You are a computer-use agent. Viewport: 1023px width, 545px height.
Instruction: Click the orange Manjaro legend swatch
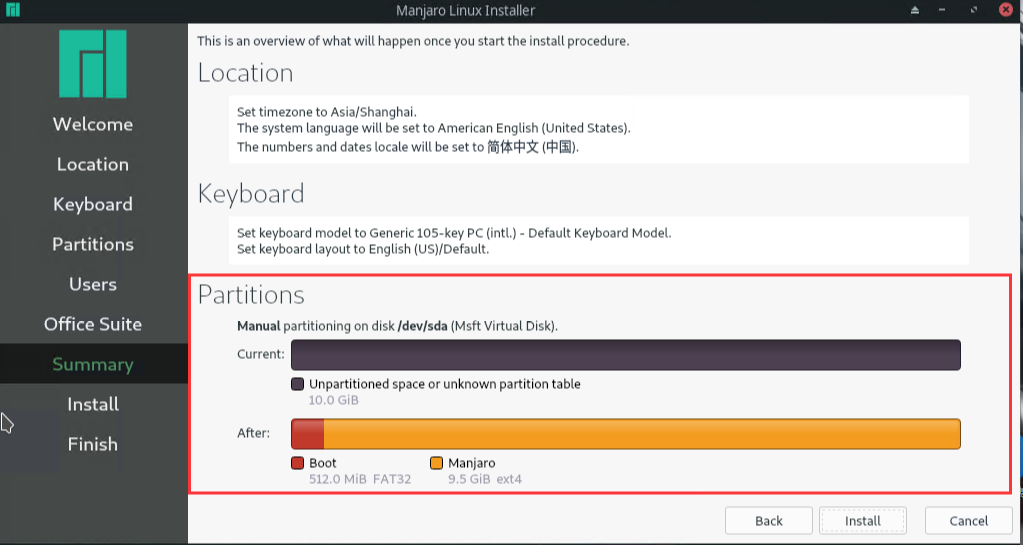pyautogui.click(x=436, y=463)
